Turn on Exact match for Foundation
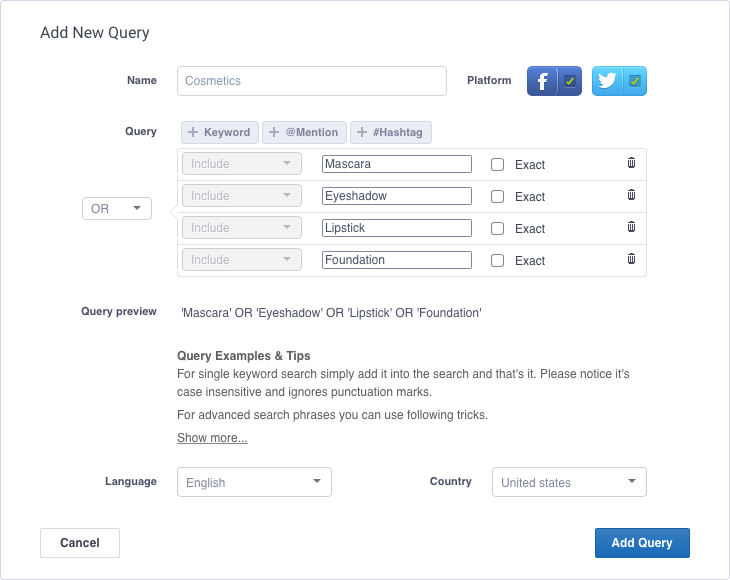This screenshot has height=580, width=730. (x=498, y=261)
